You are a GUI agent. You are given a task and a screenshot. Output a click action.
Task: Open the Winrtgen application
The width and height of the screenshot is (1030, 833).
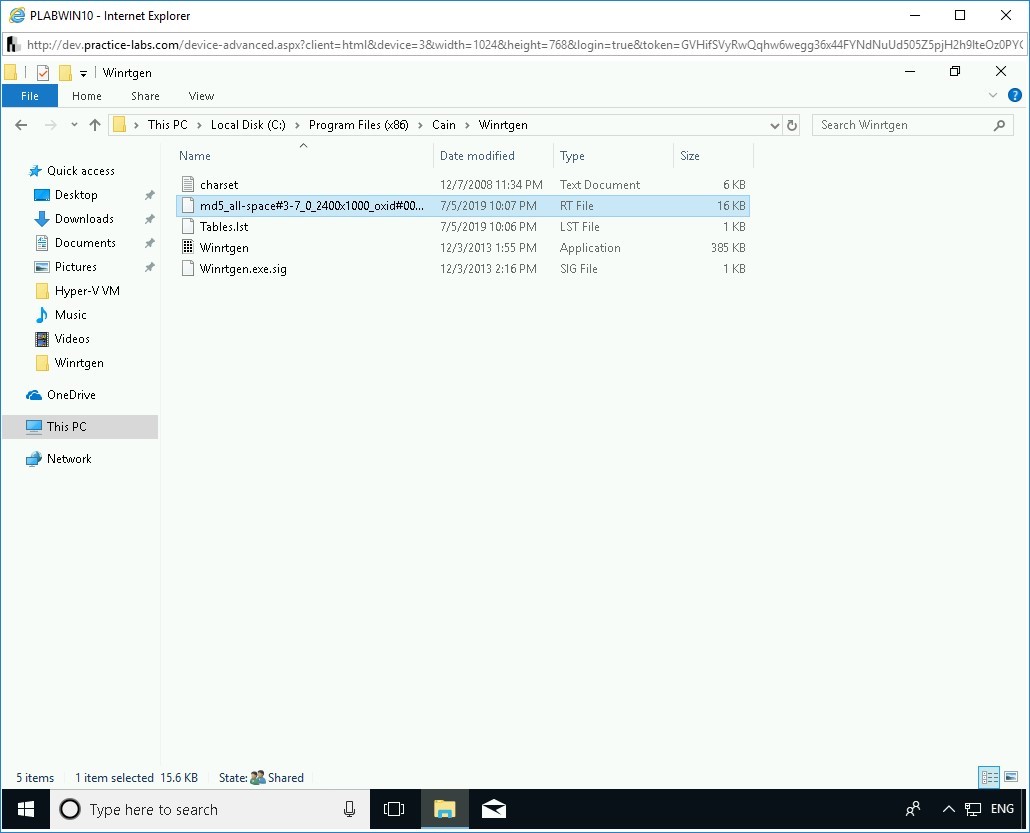(224, 247)
